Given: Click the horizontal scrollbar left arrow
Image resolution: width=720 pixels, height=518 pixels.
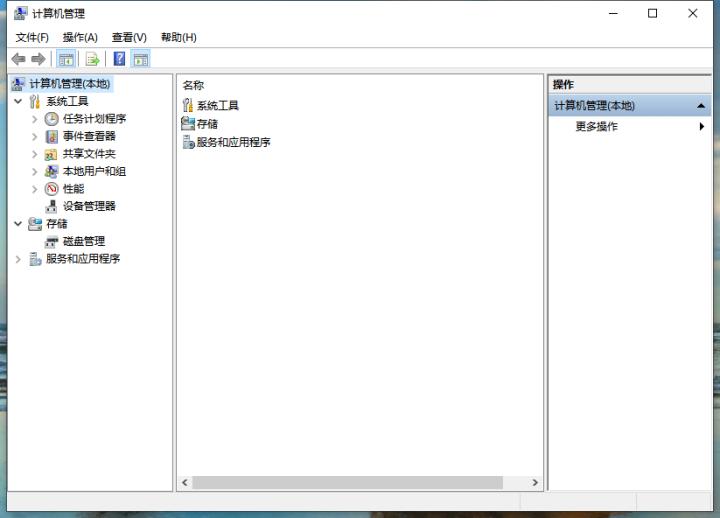Looking at the screenshot, I should 185,482.
